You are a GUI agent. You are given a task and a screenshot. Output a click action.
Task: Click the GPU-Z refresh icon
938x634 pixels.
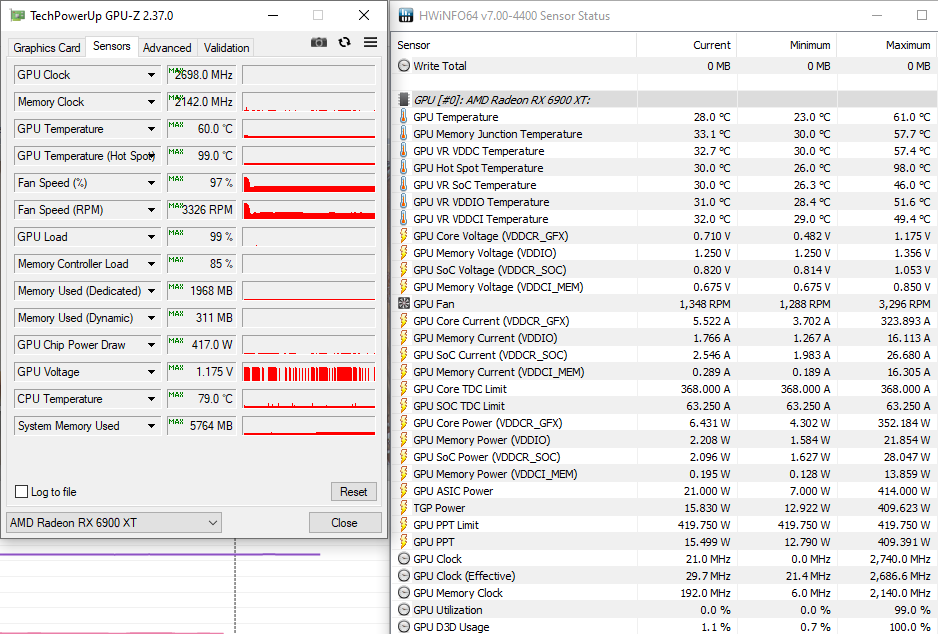point(344,42)
